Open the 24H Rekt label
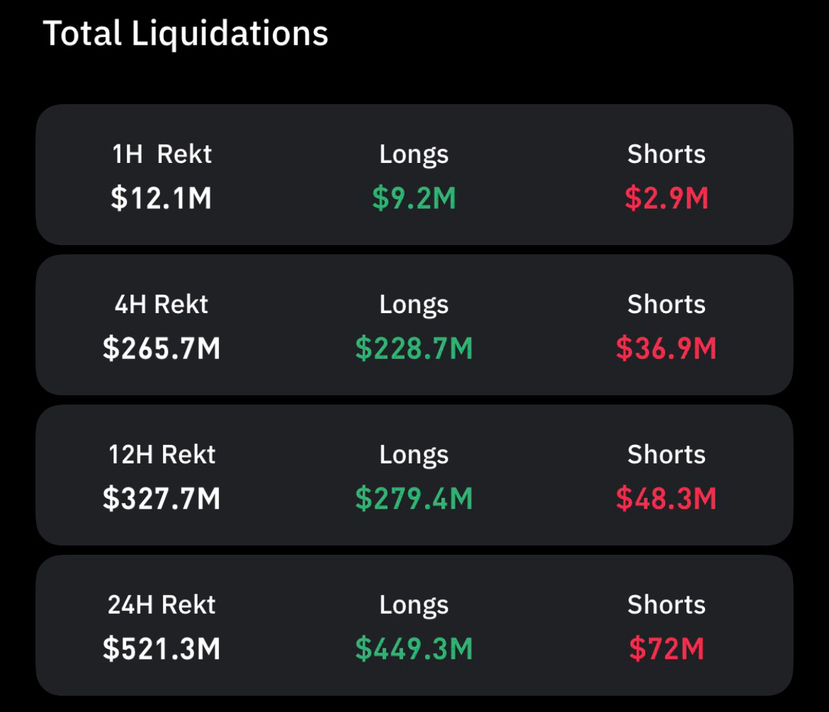This screenshot has height=712, width=829. click(162, 605)
